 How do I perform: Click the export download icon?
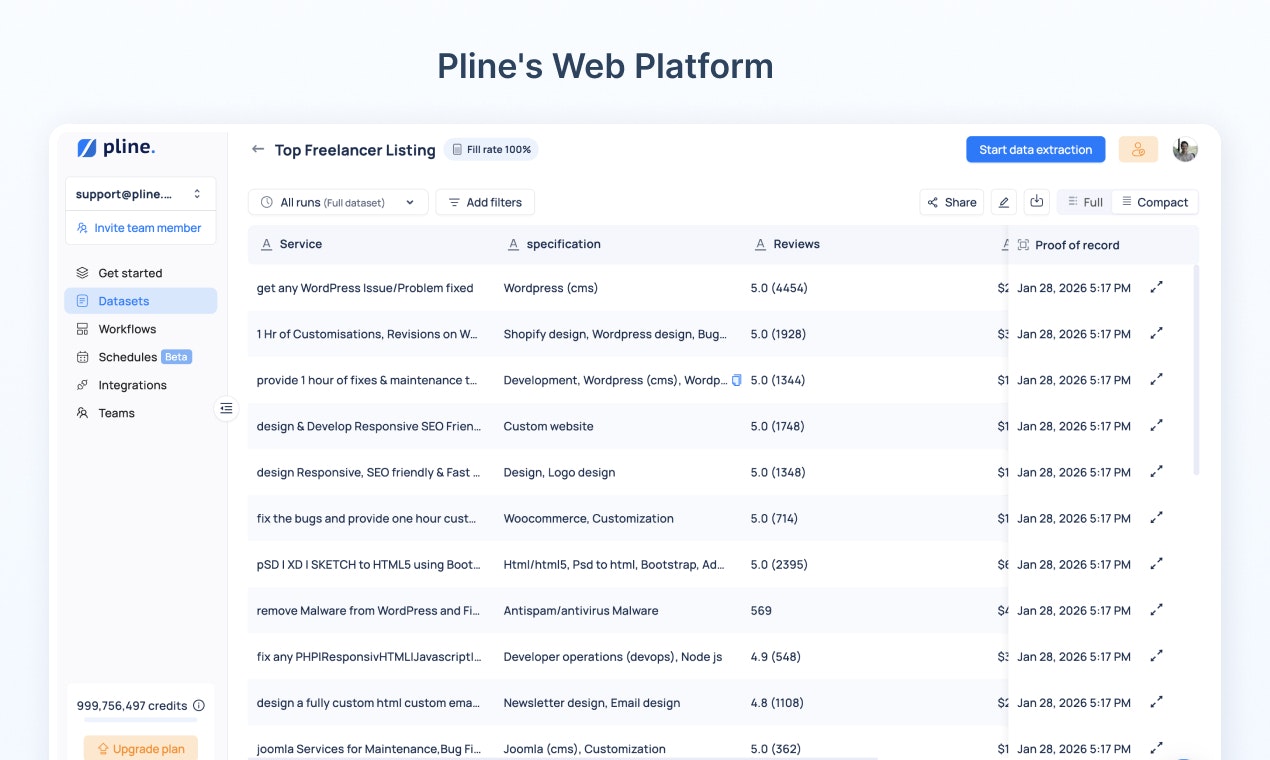(x=1036, y=201)
